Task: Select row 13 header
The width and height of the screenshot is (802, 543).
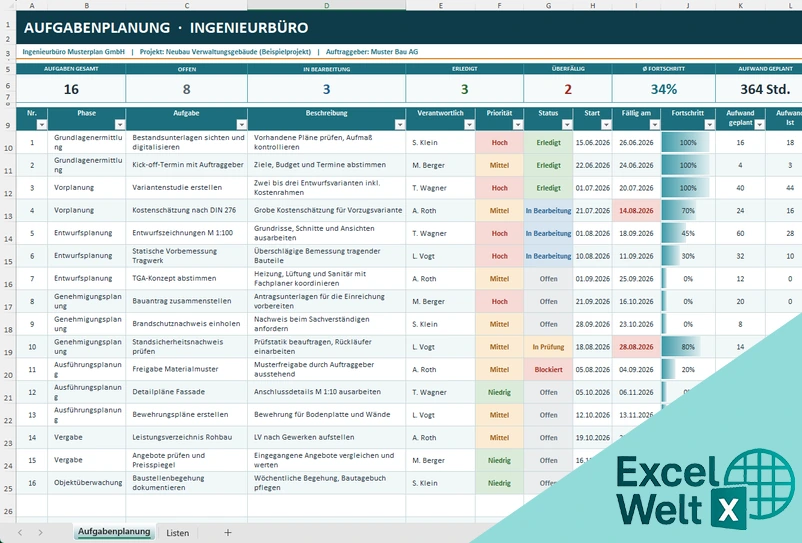Action: [x=8, y=216]
